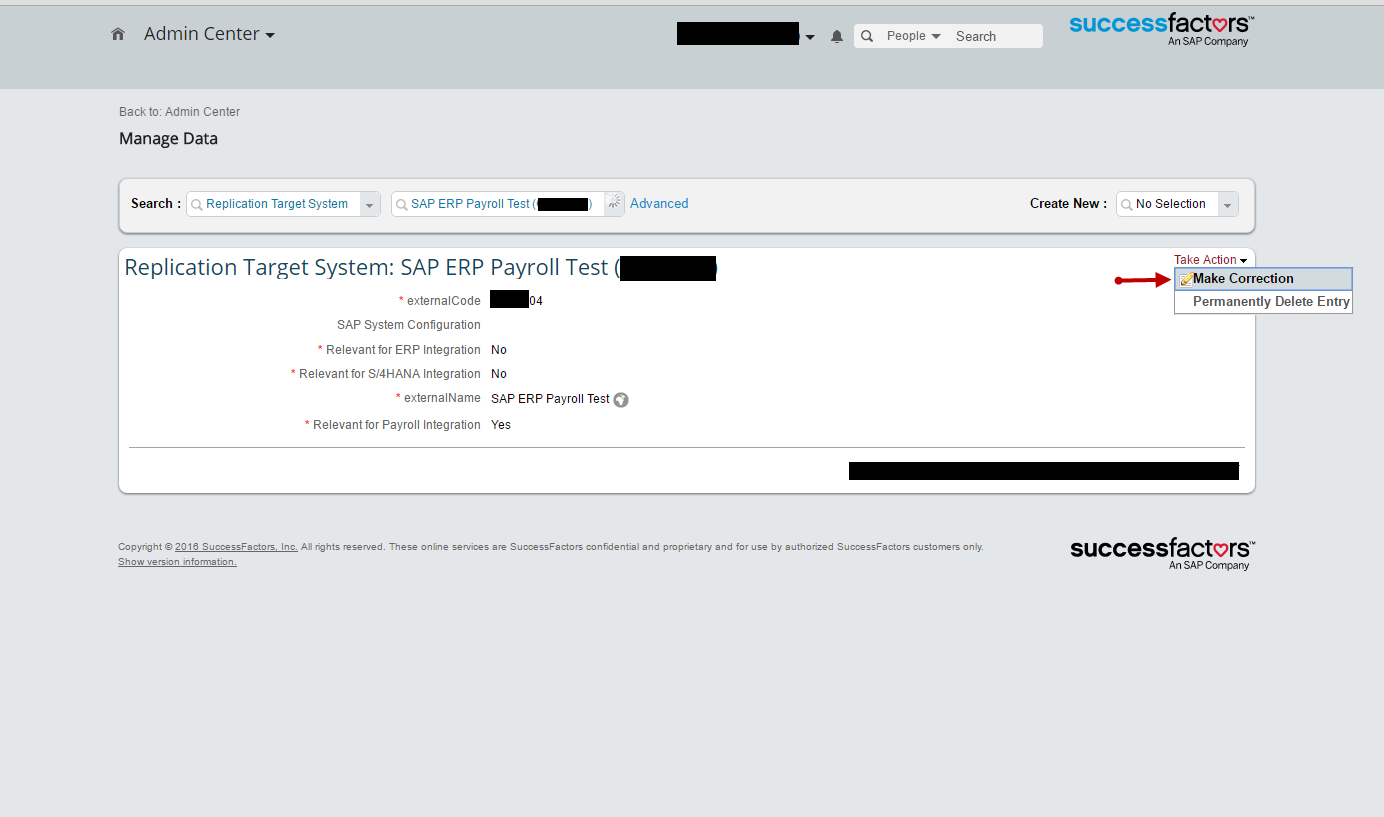This screenshot has width=1384, height=817.
Task: Click the globe icon beside externalName
Action: pos(621,400)
